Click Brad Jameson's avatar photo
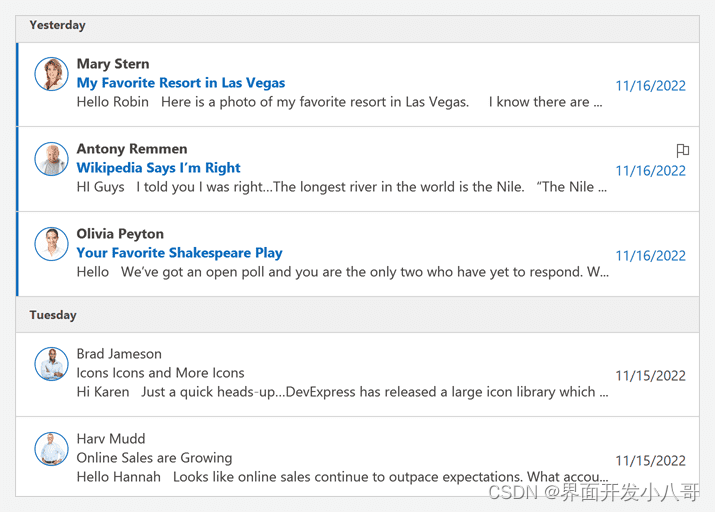The image size is (715, 512). [51, 364]
